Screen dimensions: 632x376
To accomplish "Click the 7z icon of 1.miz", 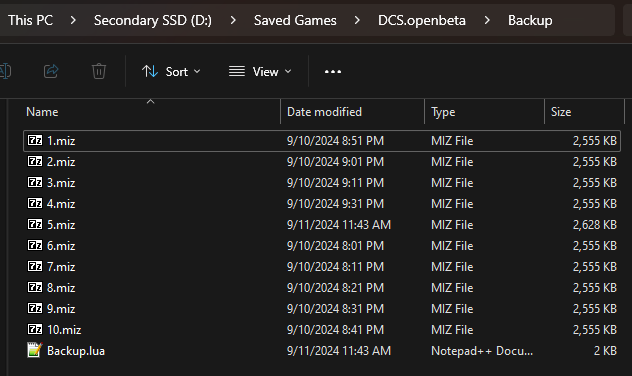I will click(35, 140).
